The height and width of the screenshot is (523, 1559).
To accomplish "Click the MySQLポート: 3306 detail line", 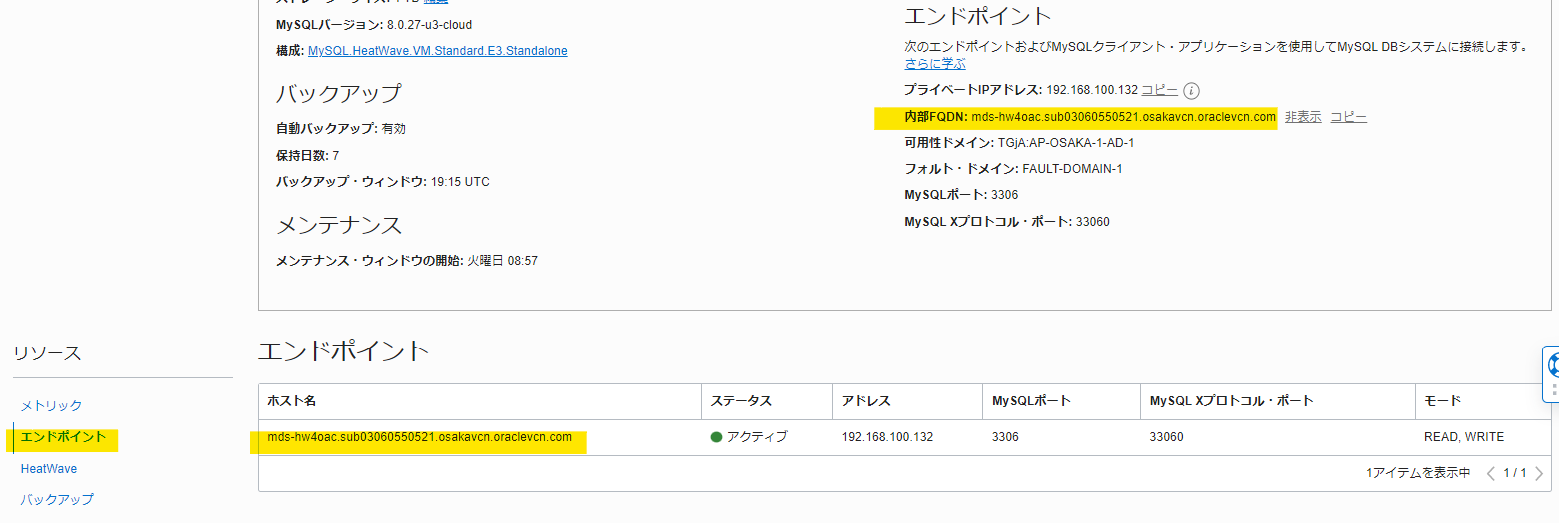I will [961, 195].
